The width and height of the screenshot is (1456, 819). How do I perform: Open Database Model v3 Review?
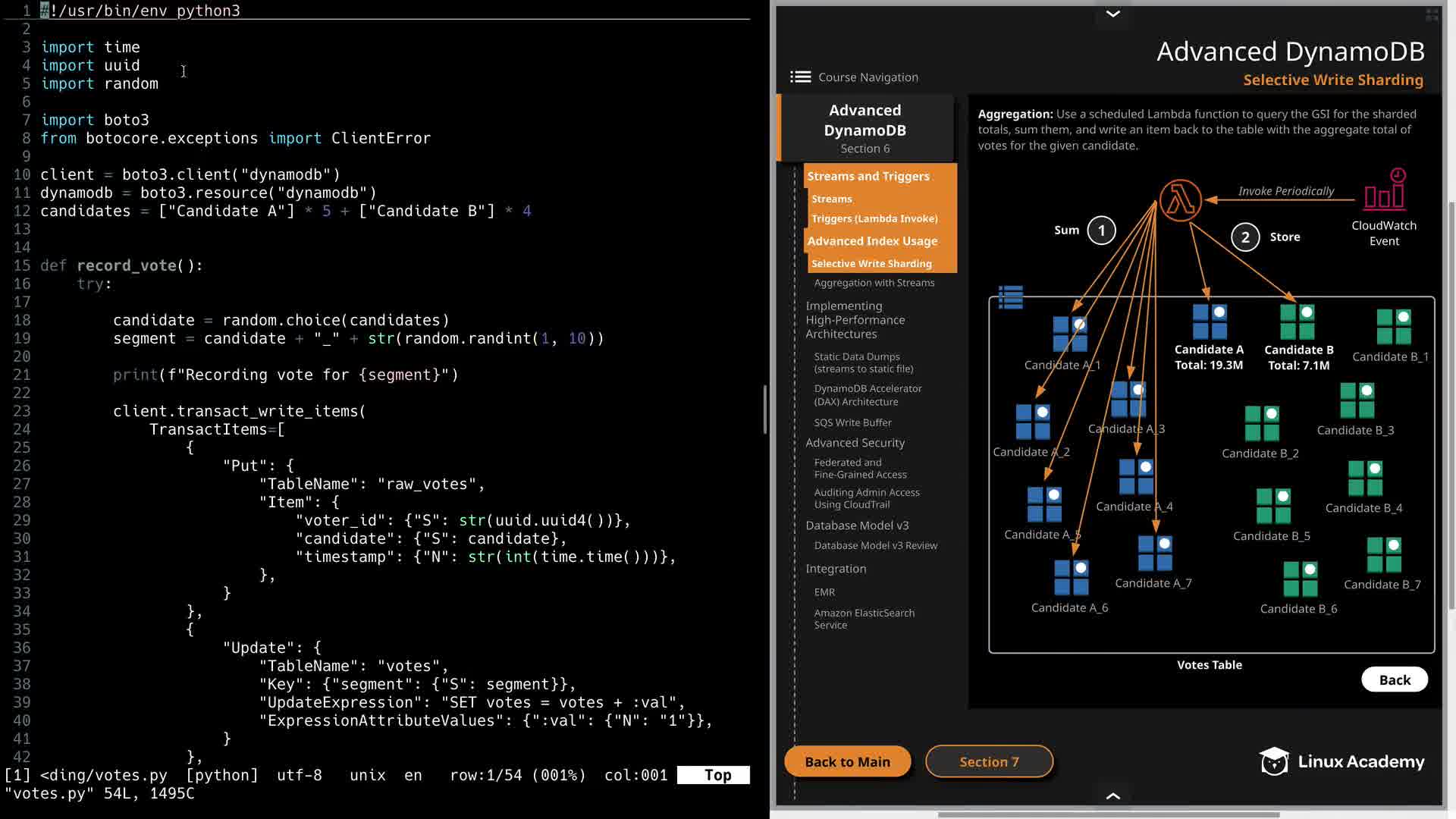click(875, 545)
